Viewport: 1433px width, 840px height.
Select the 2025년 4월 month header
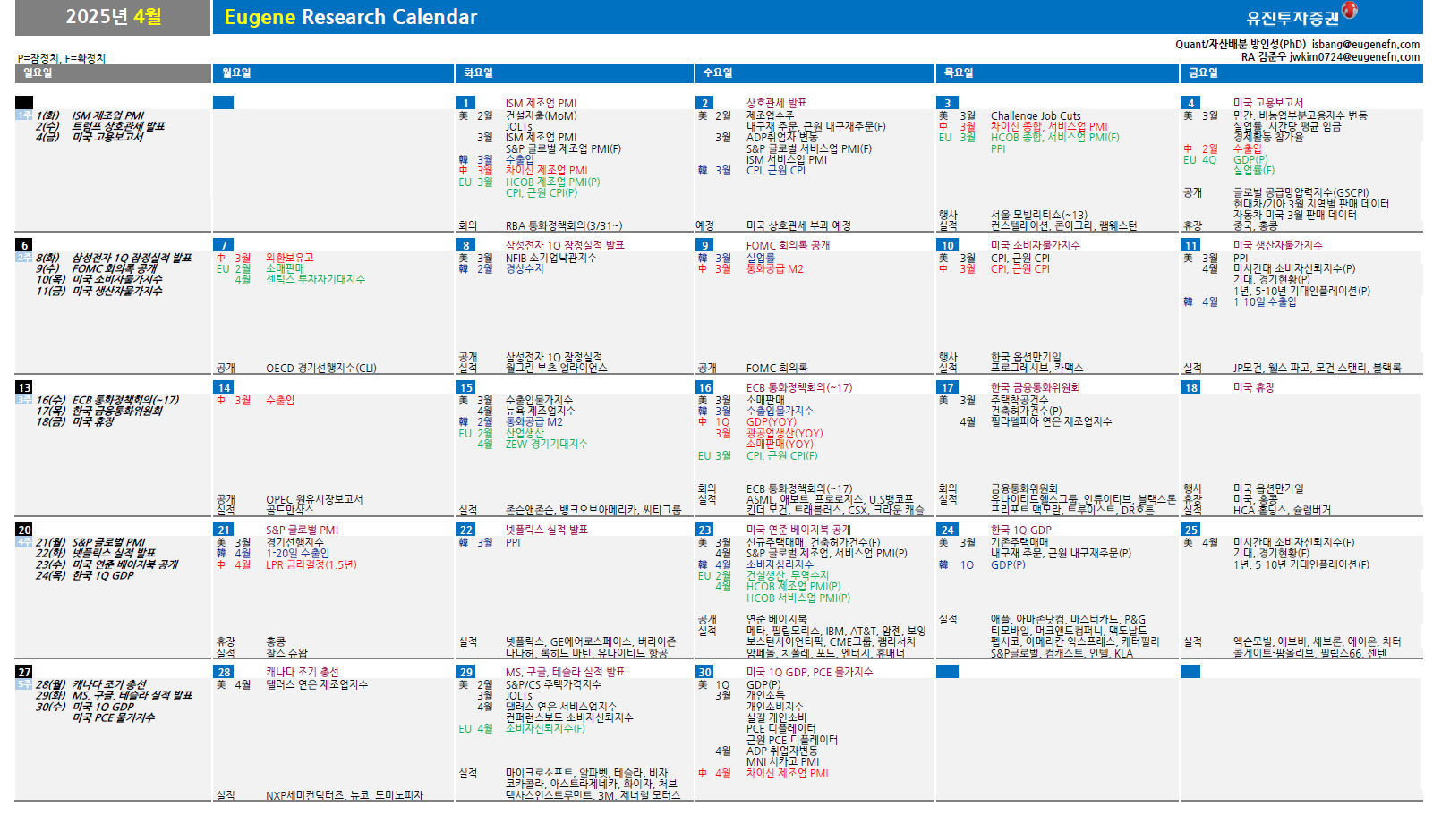(x=113, y=17)
